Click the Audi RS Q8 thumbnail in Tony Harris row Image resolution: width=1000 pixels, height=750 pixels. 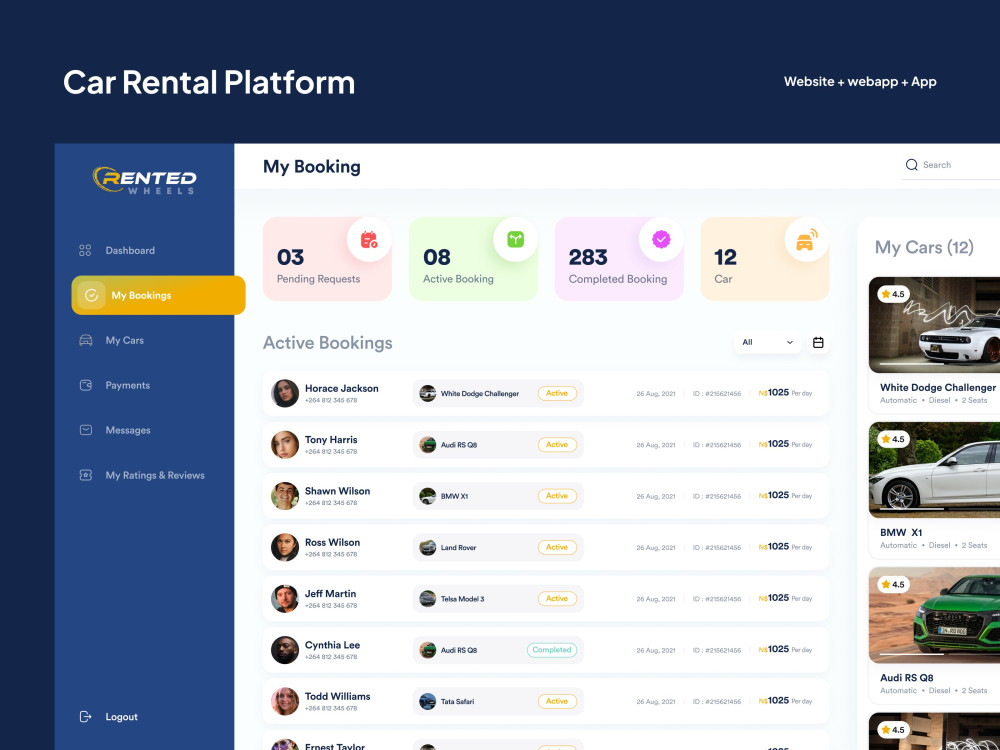tap(427, 445)
